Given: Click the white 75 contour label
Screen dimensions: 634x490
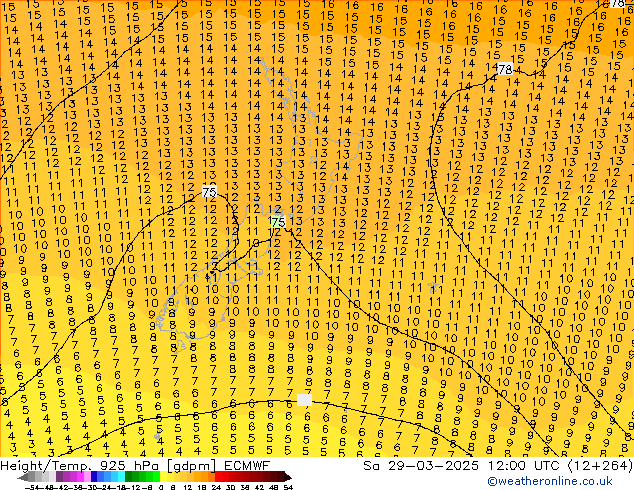Looking at the screenshot, I should tap(209, 191).
